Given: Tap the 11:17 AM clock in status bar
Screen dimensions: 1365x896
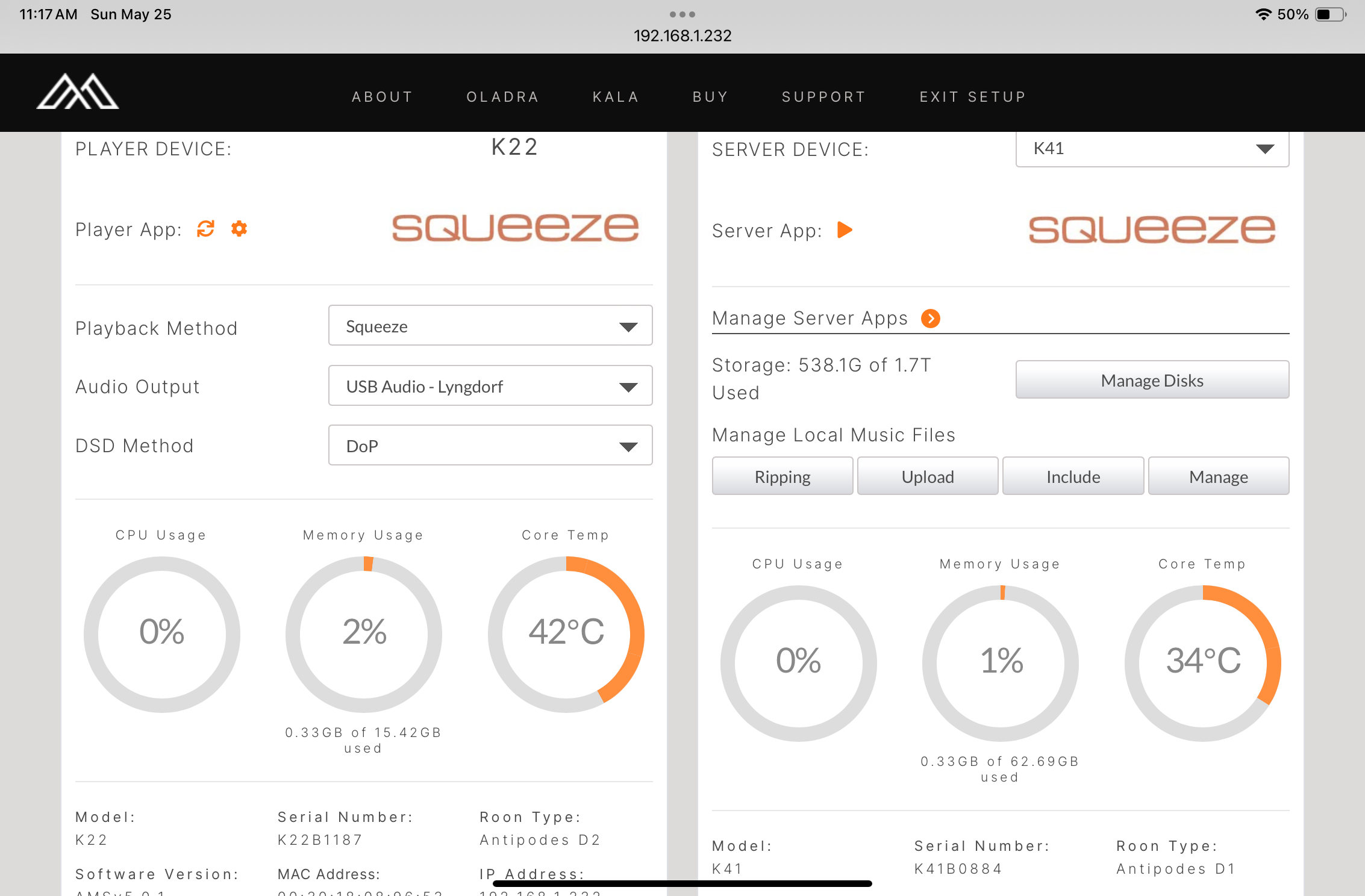Looking at the screenshot, I should [x=48, y=14].
